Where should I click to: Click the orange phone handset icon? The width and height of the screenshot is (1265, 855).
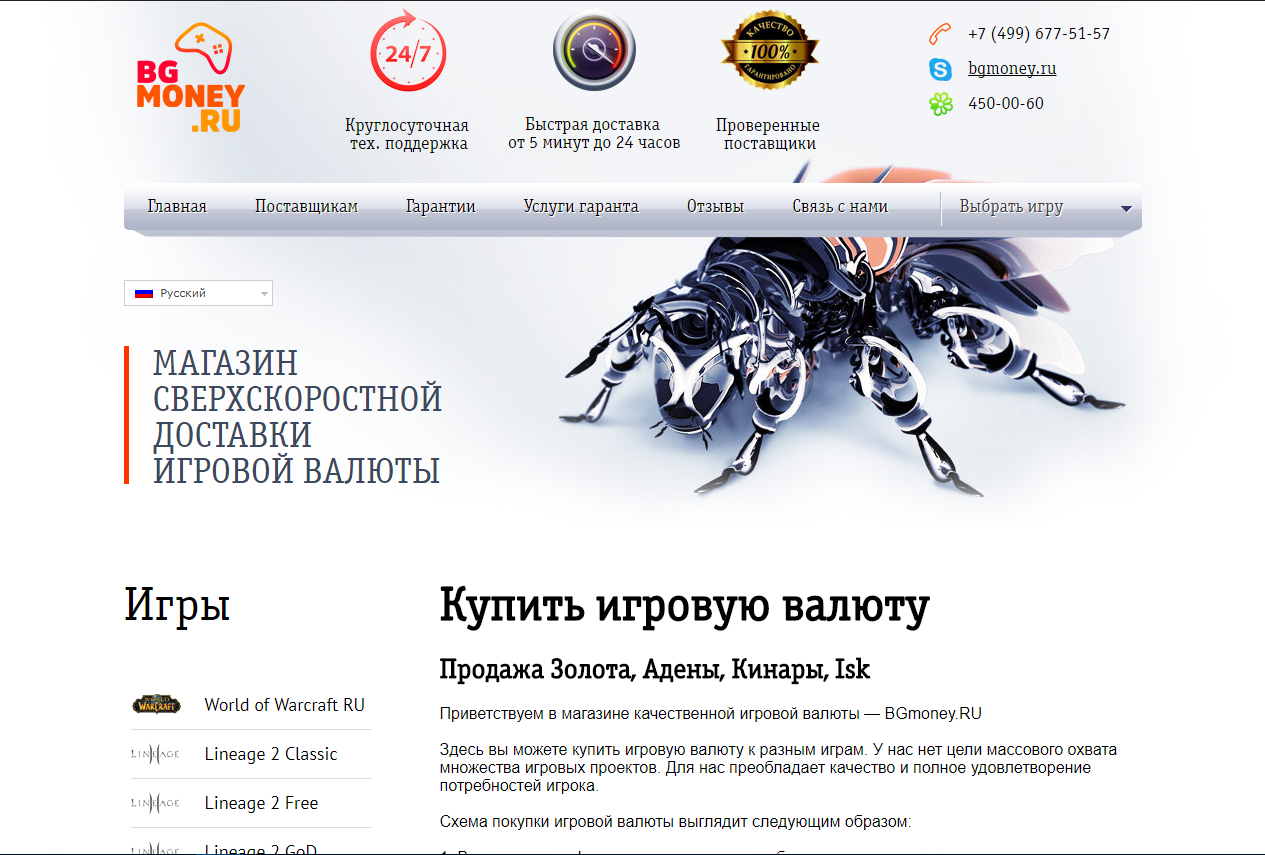tap(940, 34)
